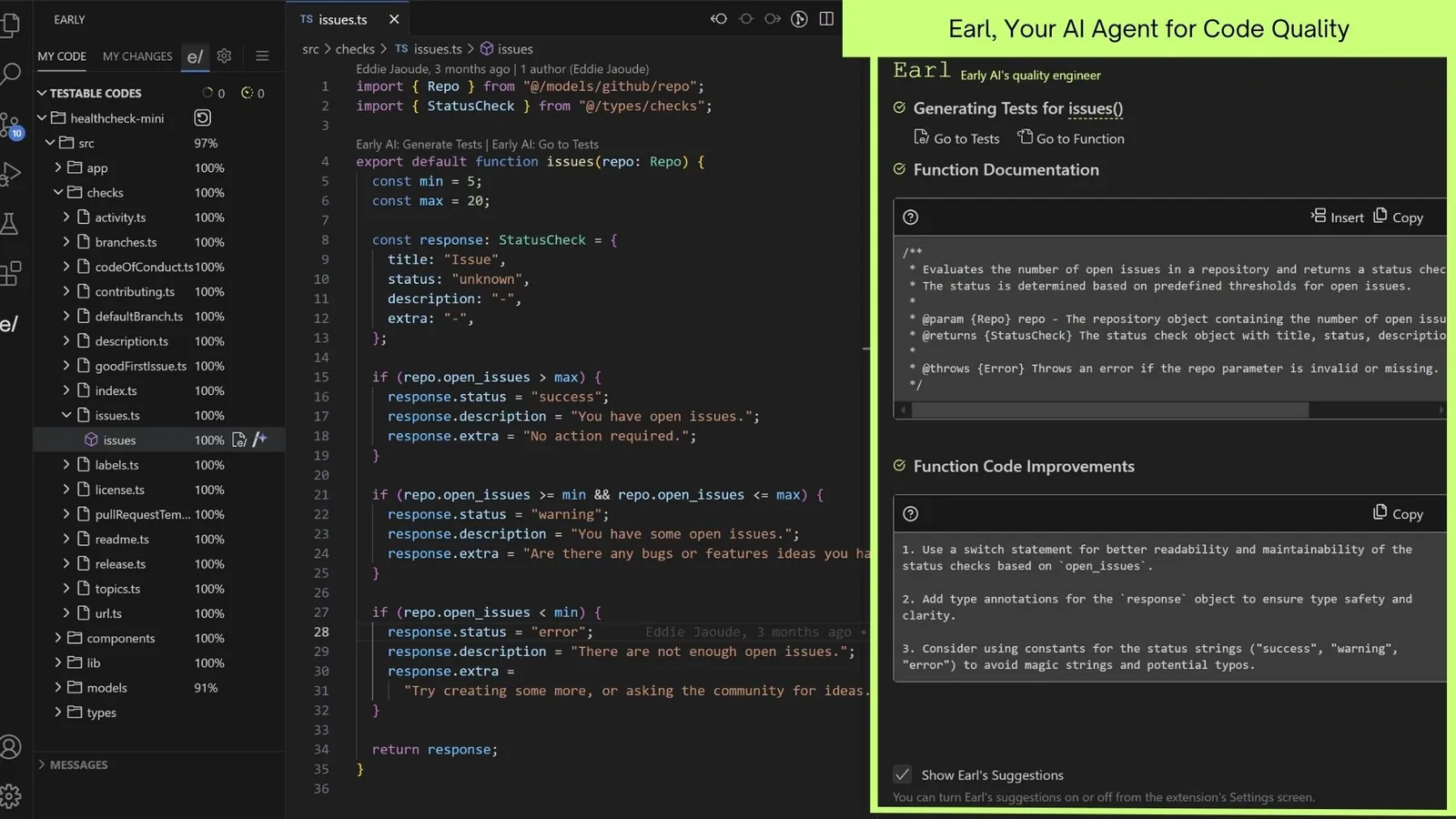
Task: Expand the activity.ts file node
Action: 66,217
